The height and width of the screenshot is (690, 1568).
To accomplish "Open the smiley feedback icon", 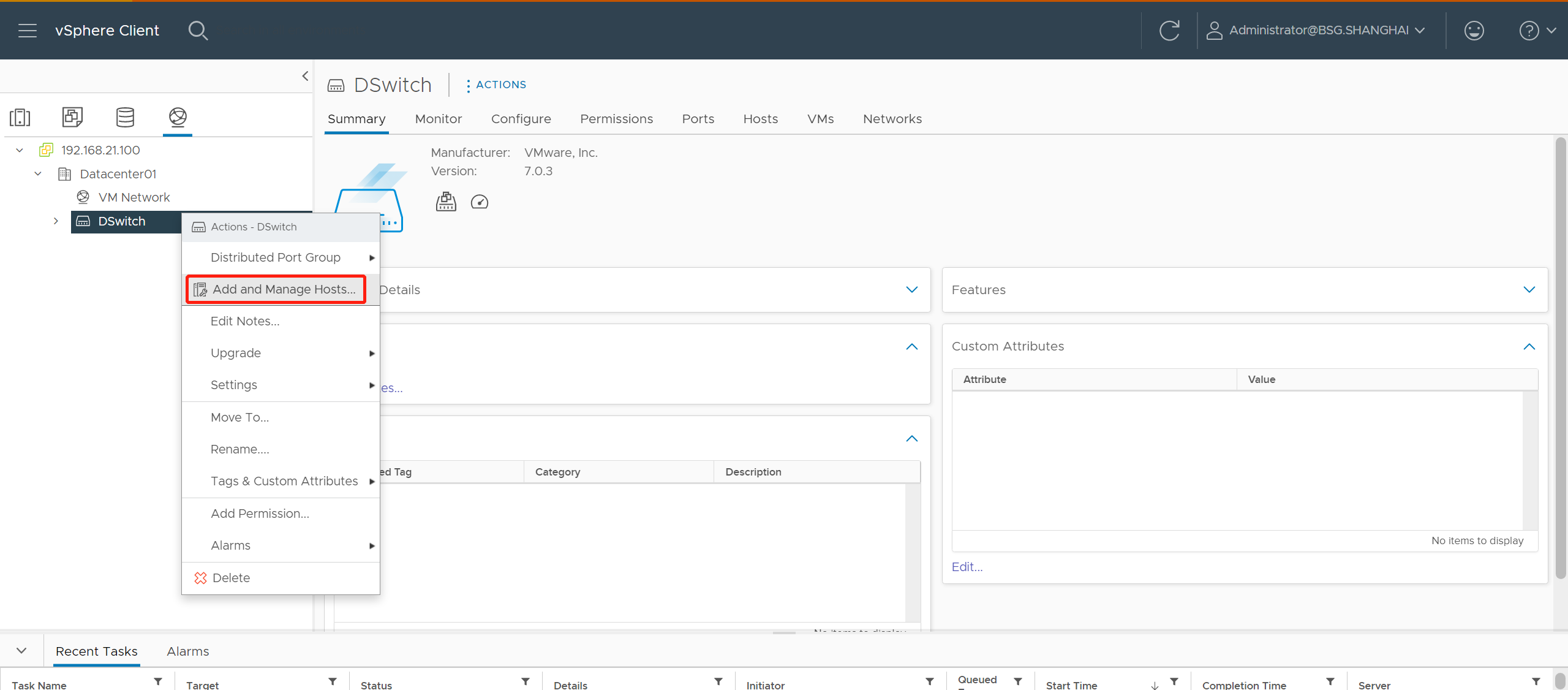I will point(1474,30).
